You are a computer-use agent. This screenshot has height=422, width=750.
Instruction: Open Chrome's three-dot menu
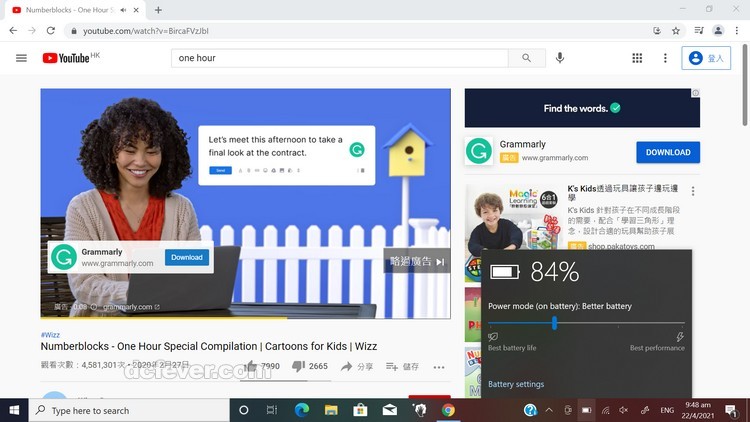click(737, 31)
